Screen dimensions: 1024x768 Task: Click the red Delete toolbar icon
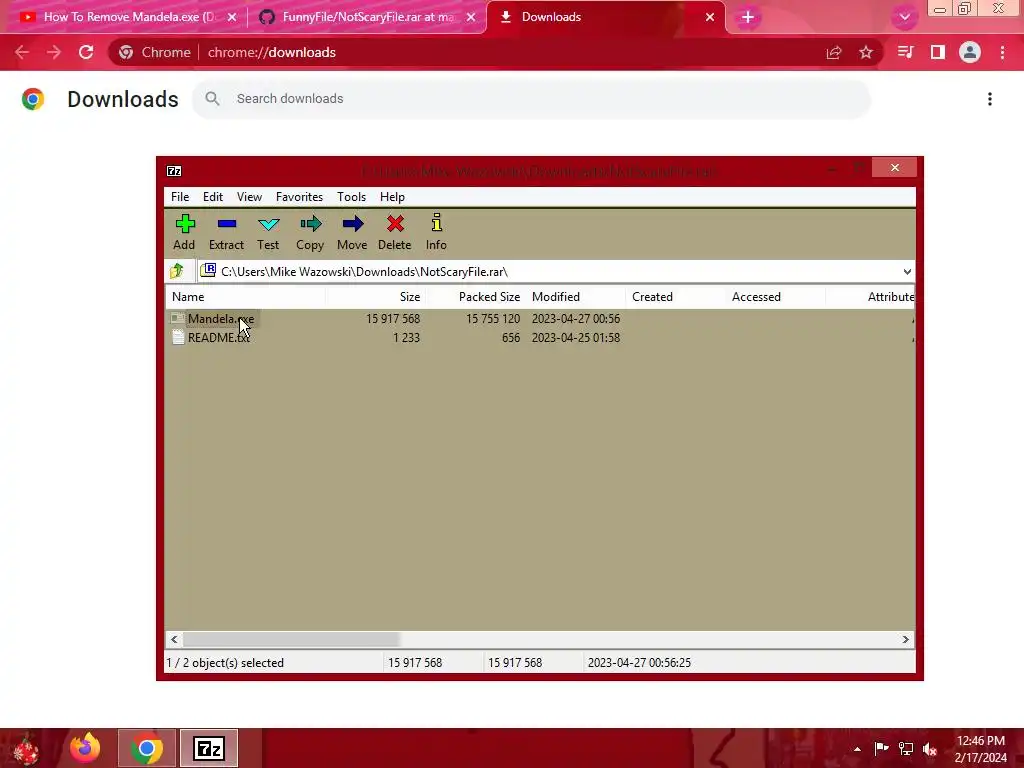point(394,232)
